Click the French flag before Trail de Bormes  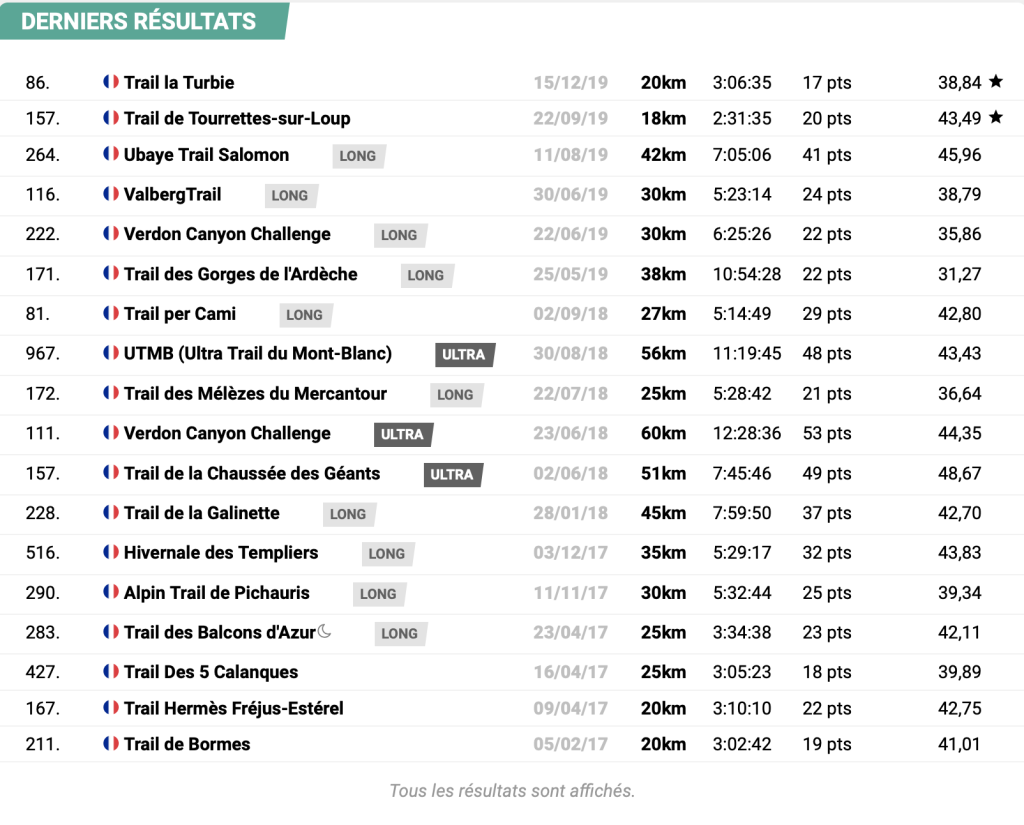[x=111, y=744]
